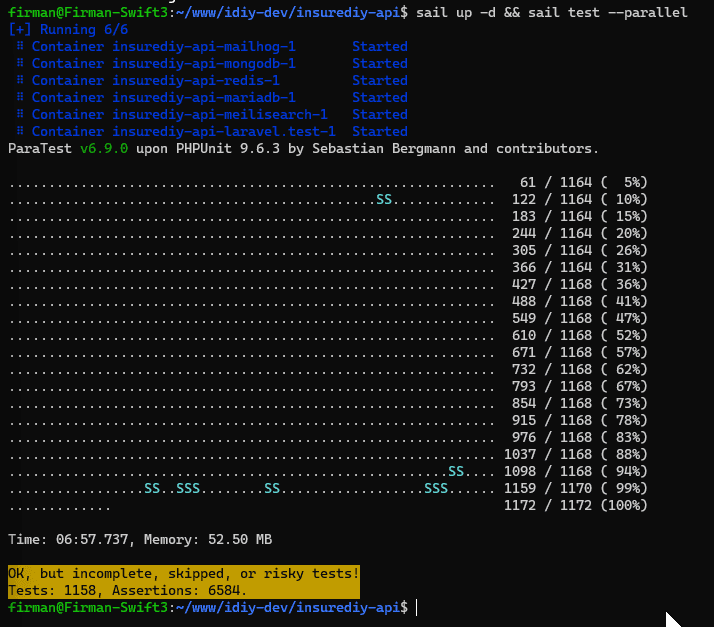Screen dimensions: 714x627
Task: Click the SS skipped markers on the 122 row
Action: [384, 200]
